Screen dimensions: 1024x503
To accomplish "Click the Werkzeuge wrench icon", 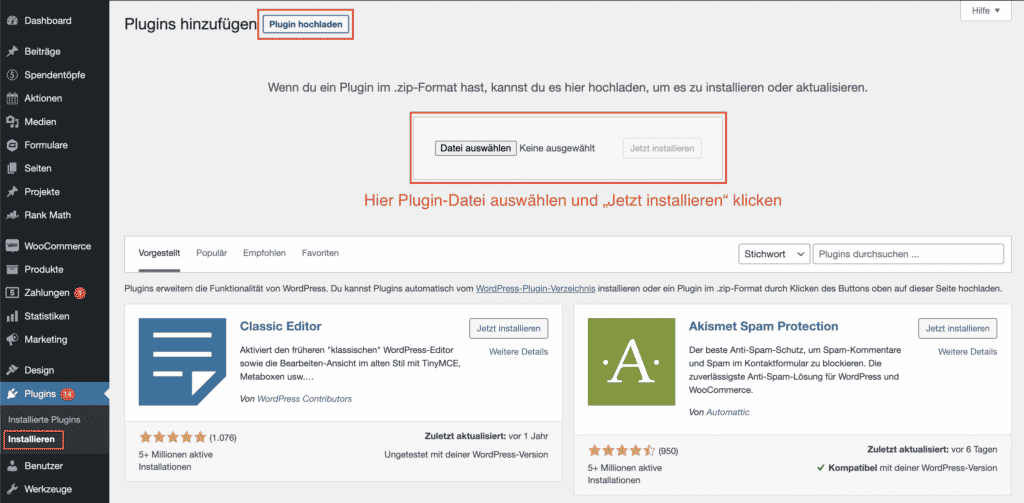I will 12,489.
